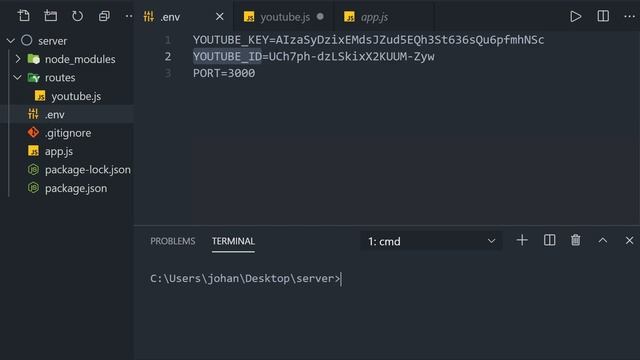Open editor more actions menu
The image size is (640, 360).
(x=629, y=16)
